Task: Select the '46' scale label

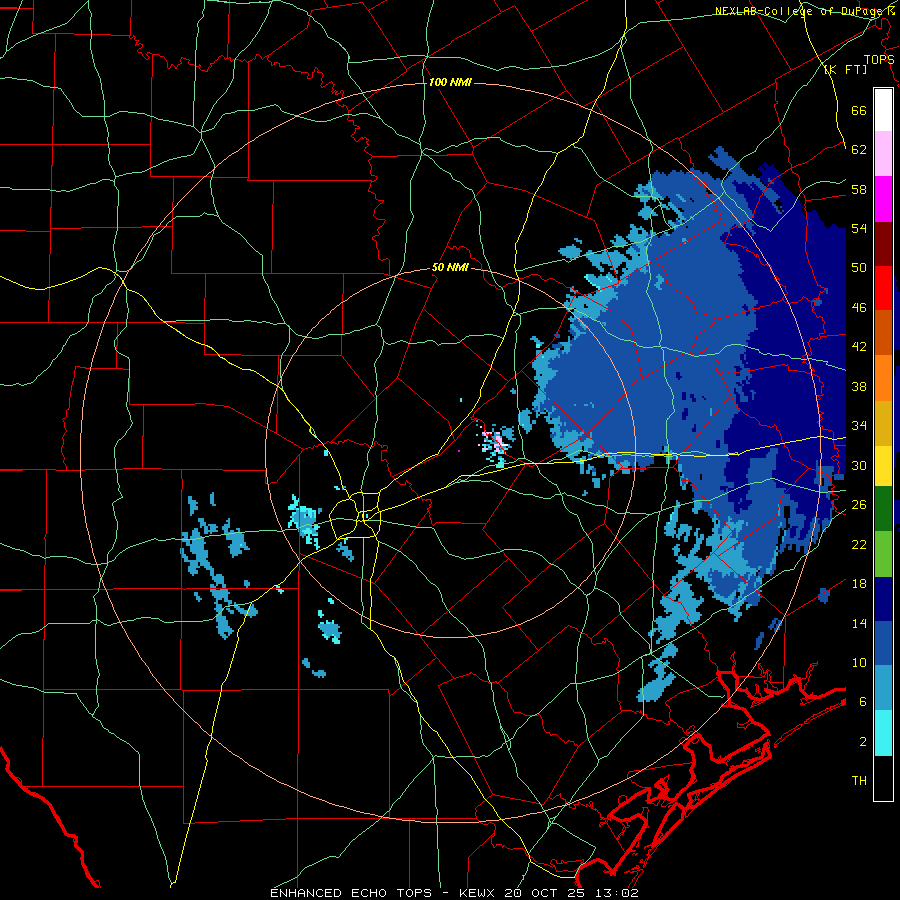Action: 859,308
